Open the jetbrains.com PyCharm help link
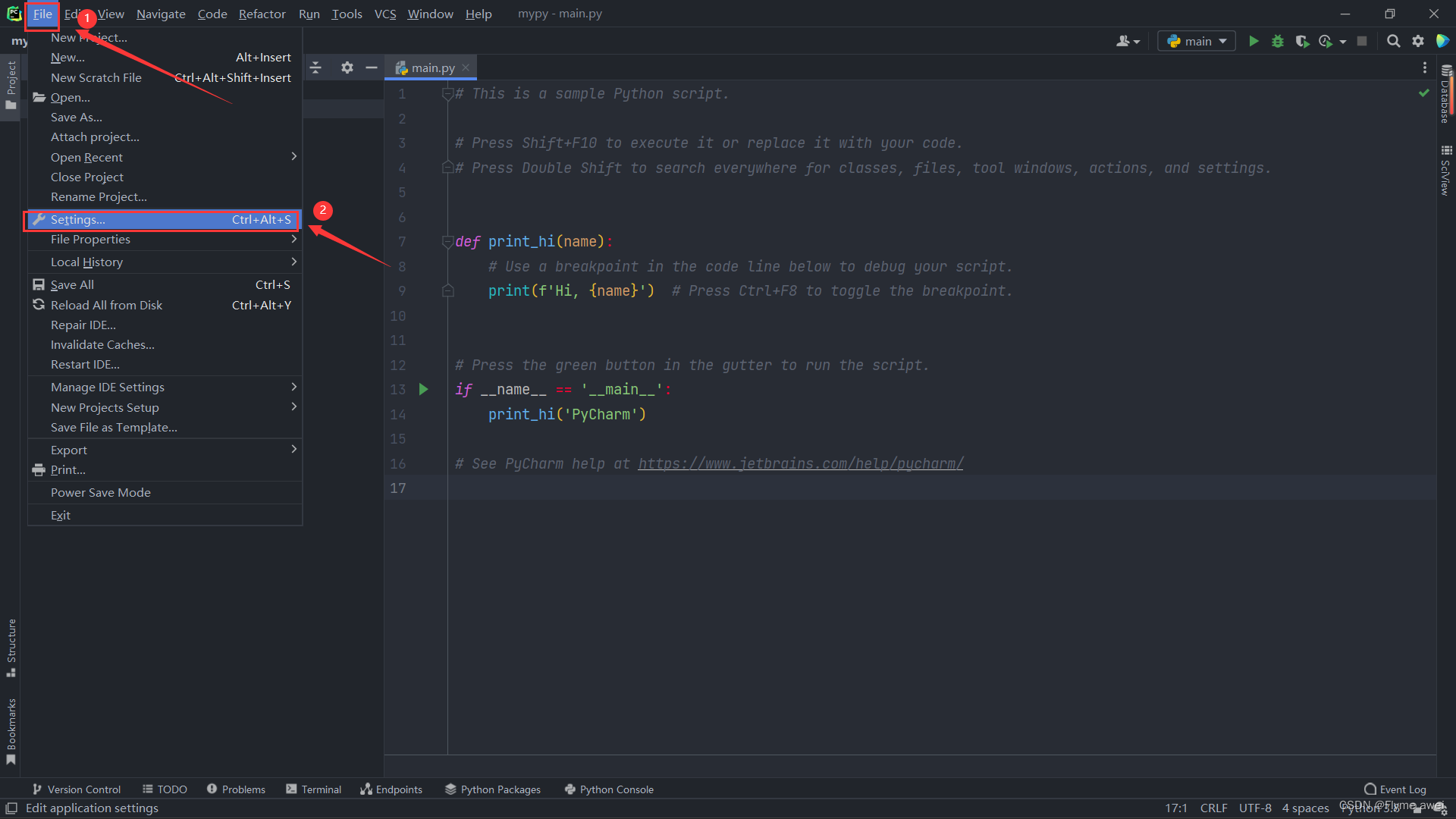Viewport: 1456px width, 819px height. click(x=800, y=463)
